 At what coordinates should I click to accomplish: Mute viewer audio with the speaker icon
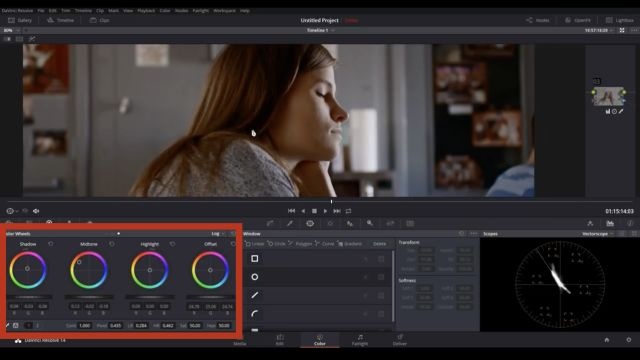(x=36, y=211)
